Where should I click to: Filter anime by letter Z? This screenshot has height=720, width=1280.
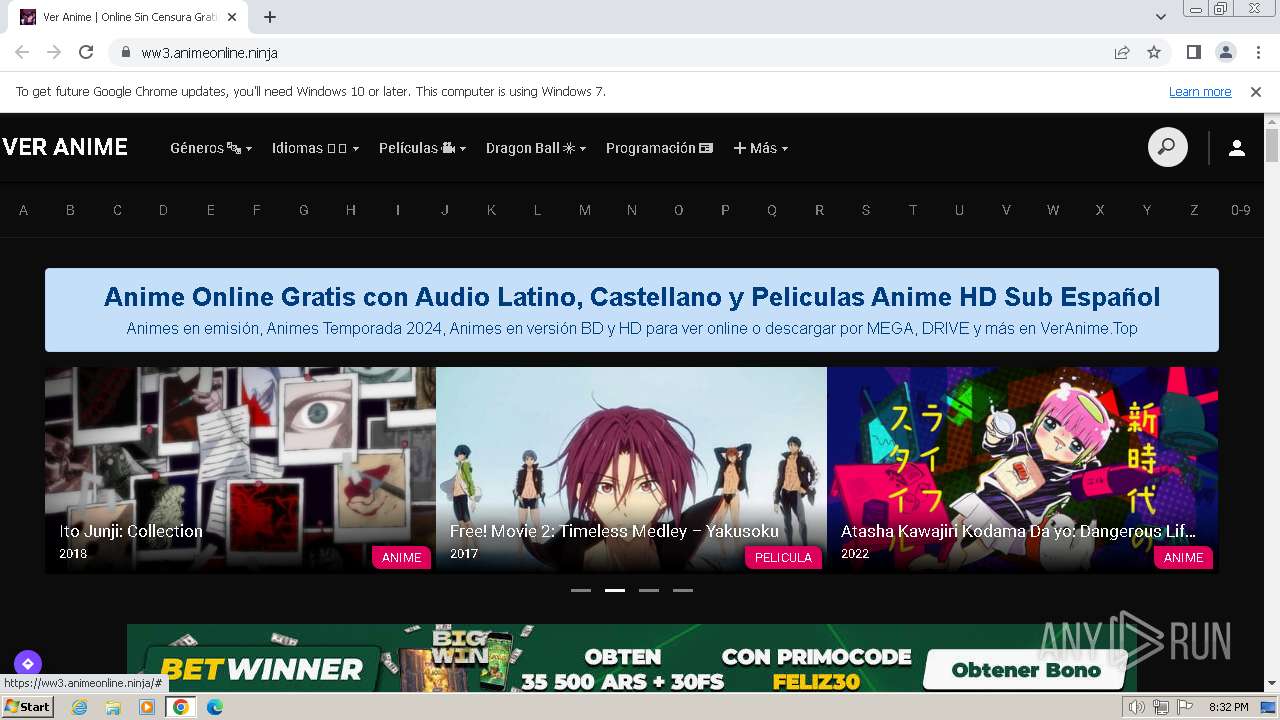tap(1194, 210)
